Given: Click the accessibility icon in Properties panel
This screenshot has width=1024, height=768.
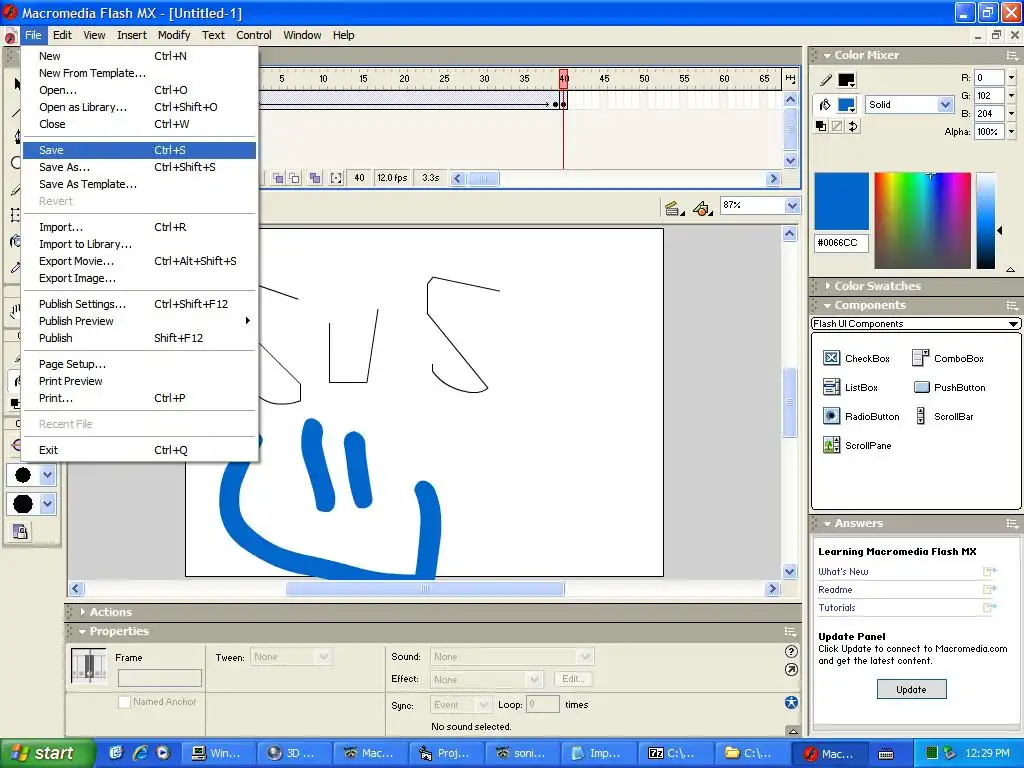Looking at the screenshot, I should pos(791,703).
